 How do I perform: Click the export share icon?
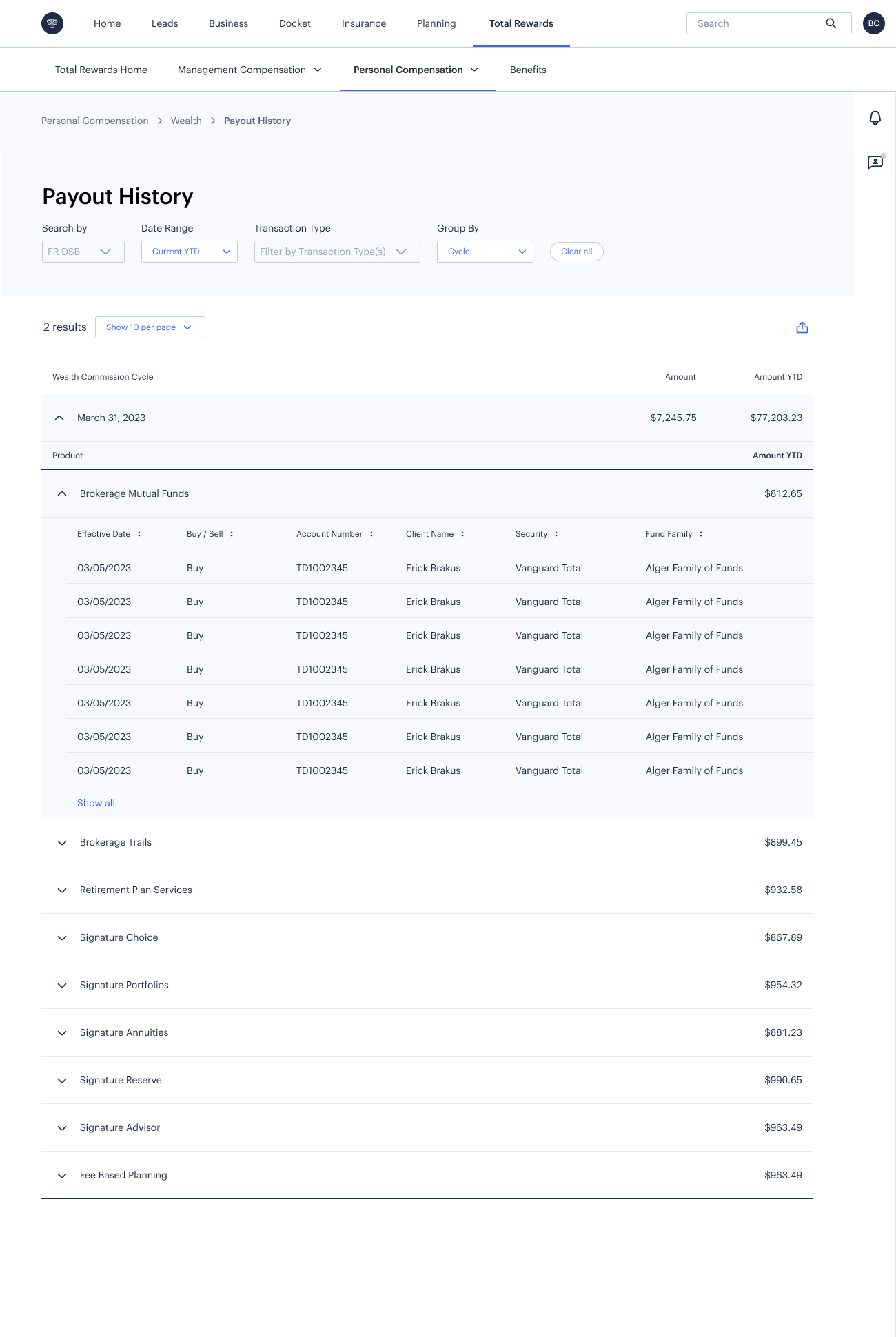802,327
